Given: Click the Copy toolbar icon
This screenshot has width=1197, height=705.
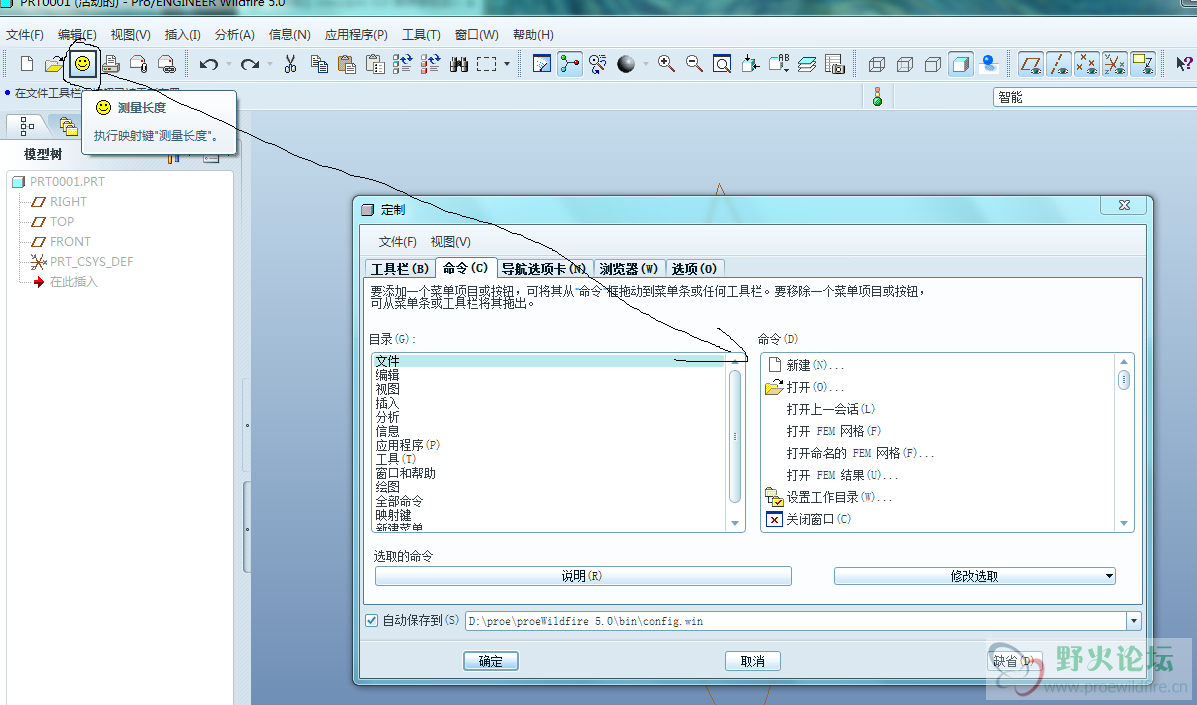Looking at the screenshot, I should pyautogui.click(x=319, y=64).
